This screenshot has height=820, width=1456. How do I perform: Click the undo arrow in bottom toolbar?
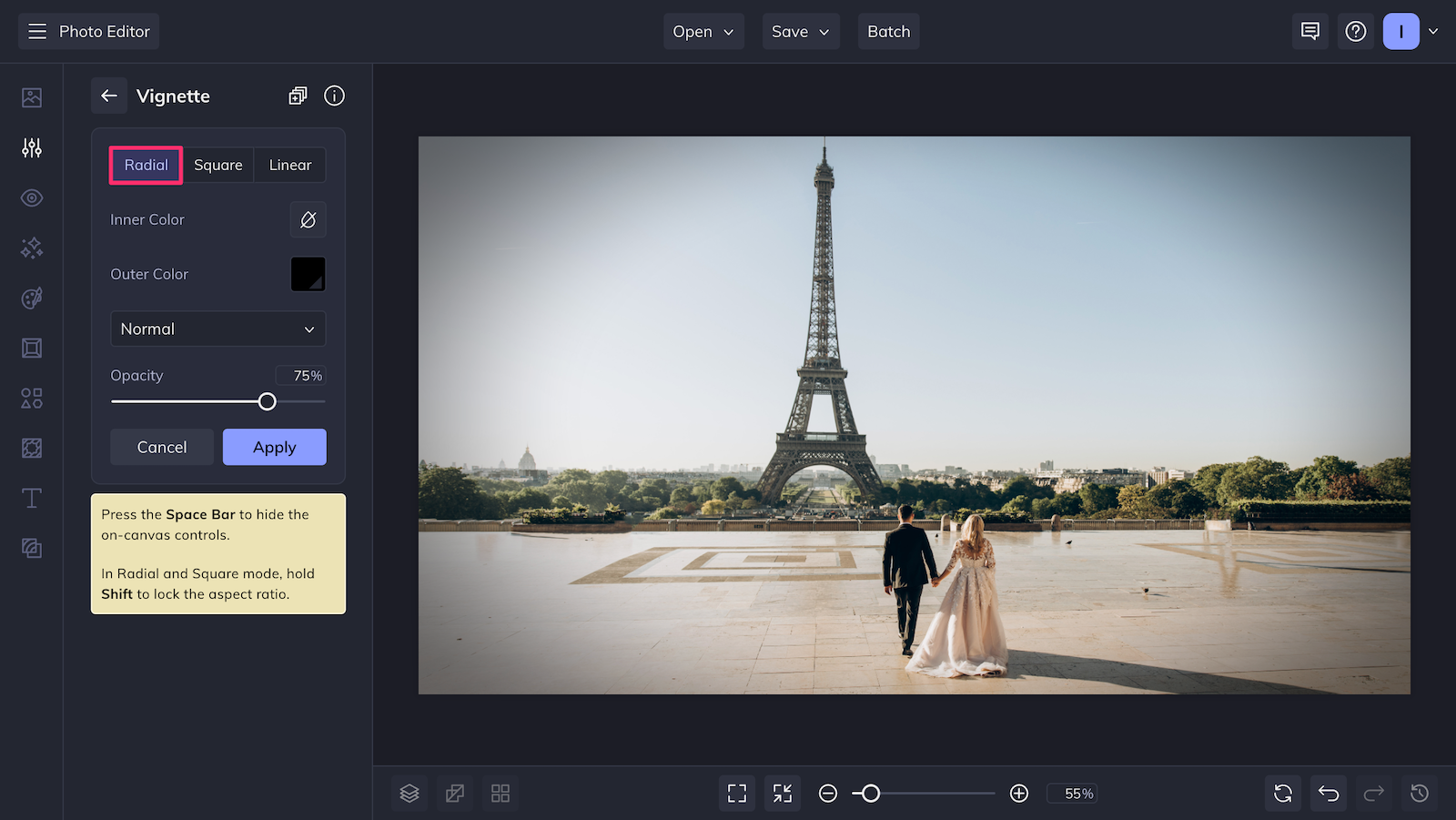pyautogui.click(x=1328, y=793)
